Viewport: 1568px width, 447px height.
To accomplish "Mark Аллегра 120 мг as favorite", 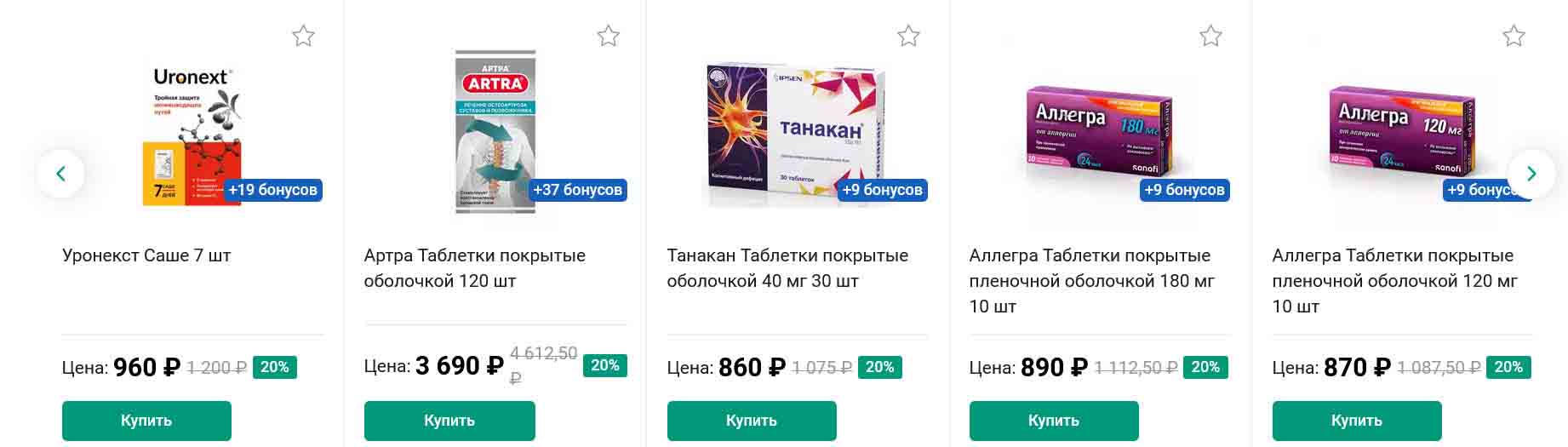I will coord(1514,36).
